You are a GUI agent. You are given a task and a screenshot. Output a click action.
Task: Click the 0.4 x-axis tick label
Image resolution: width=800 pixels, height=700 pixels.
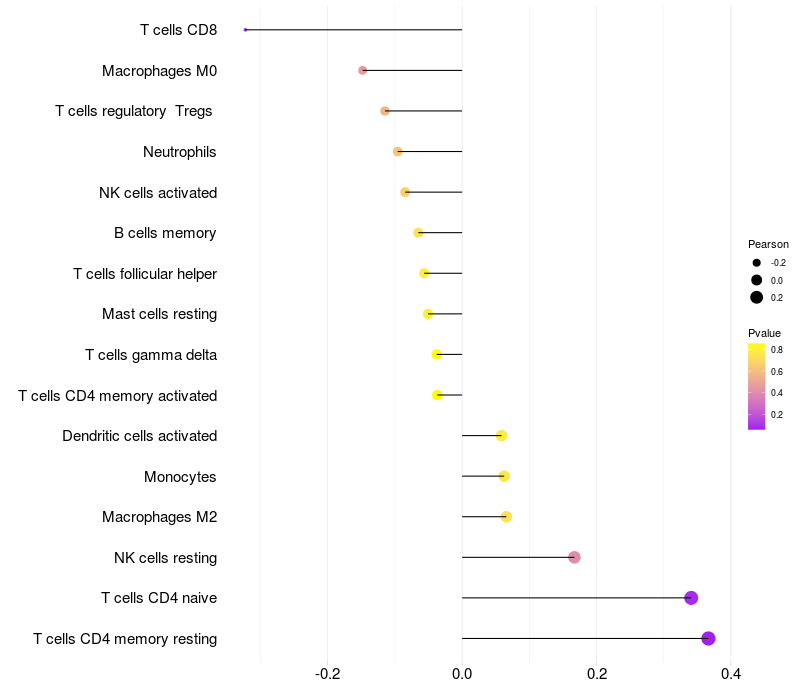point(731,674)
